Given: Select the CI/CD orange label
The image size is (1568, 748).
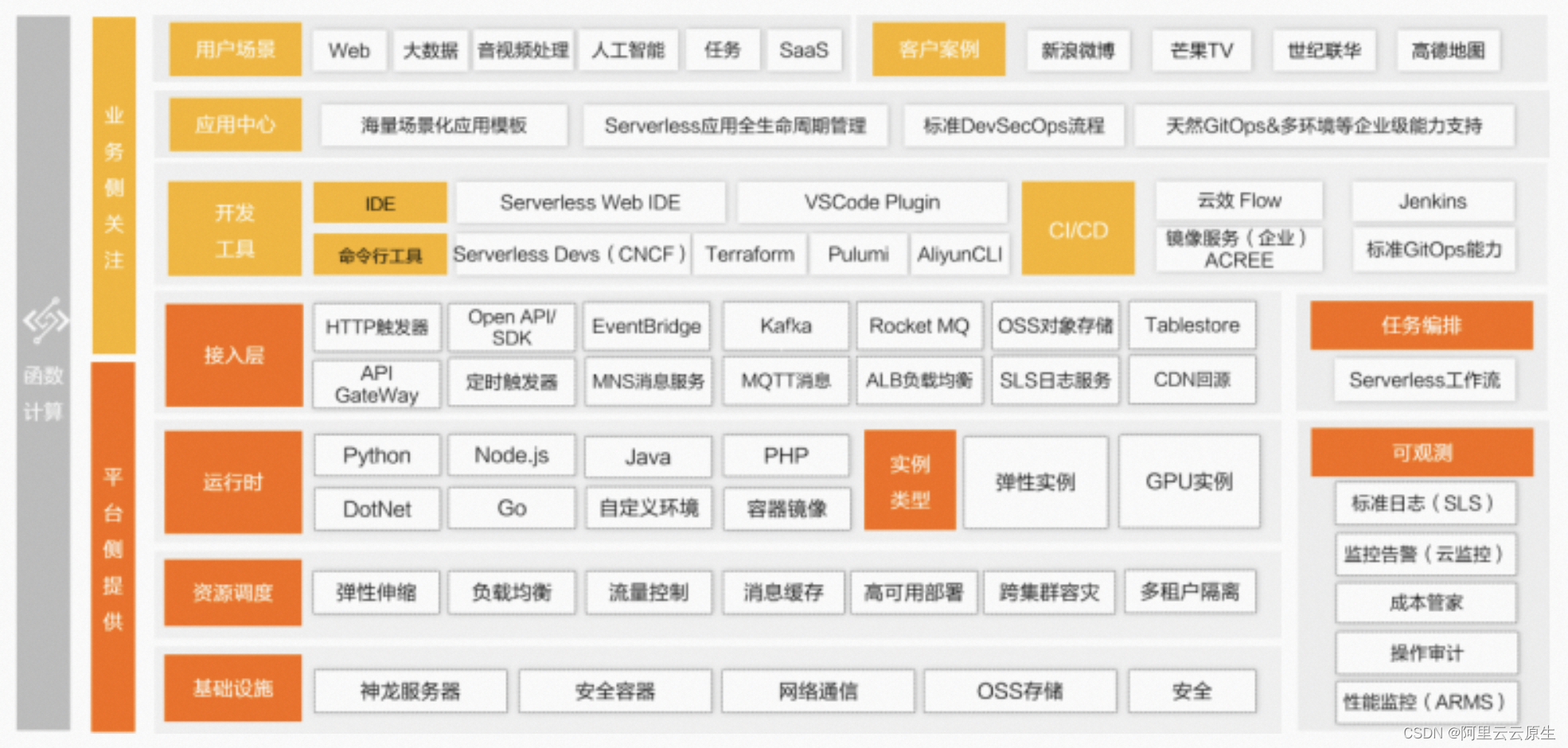Looking at the screenshot, I should (1078, 229).
